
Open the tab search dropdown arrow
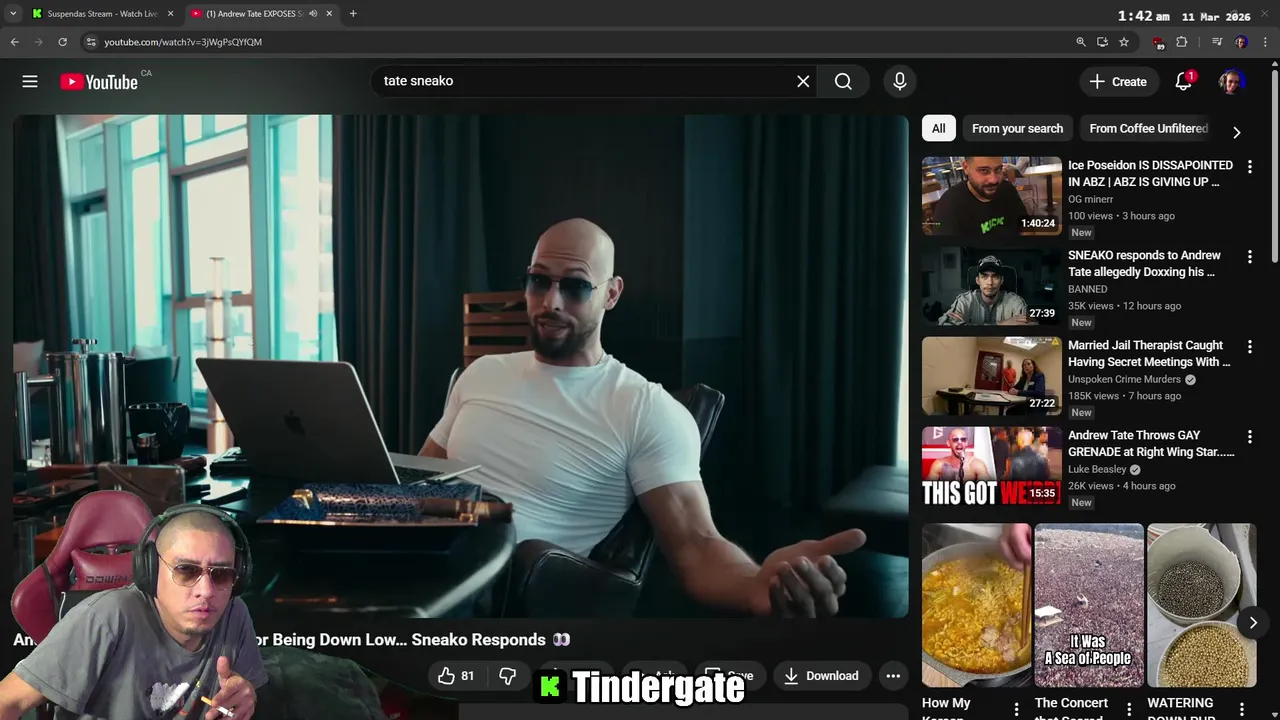click(13, 14)
